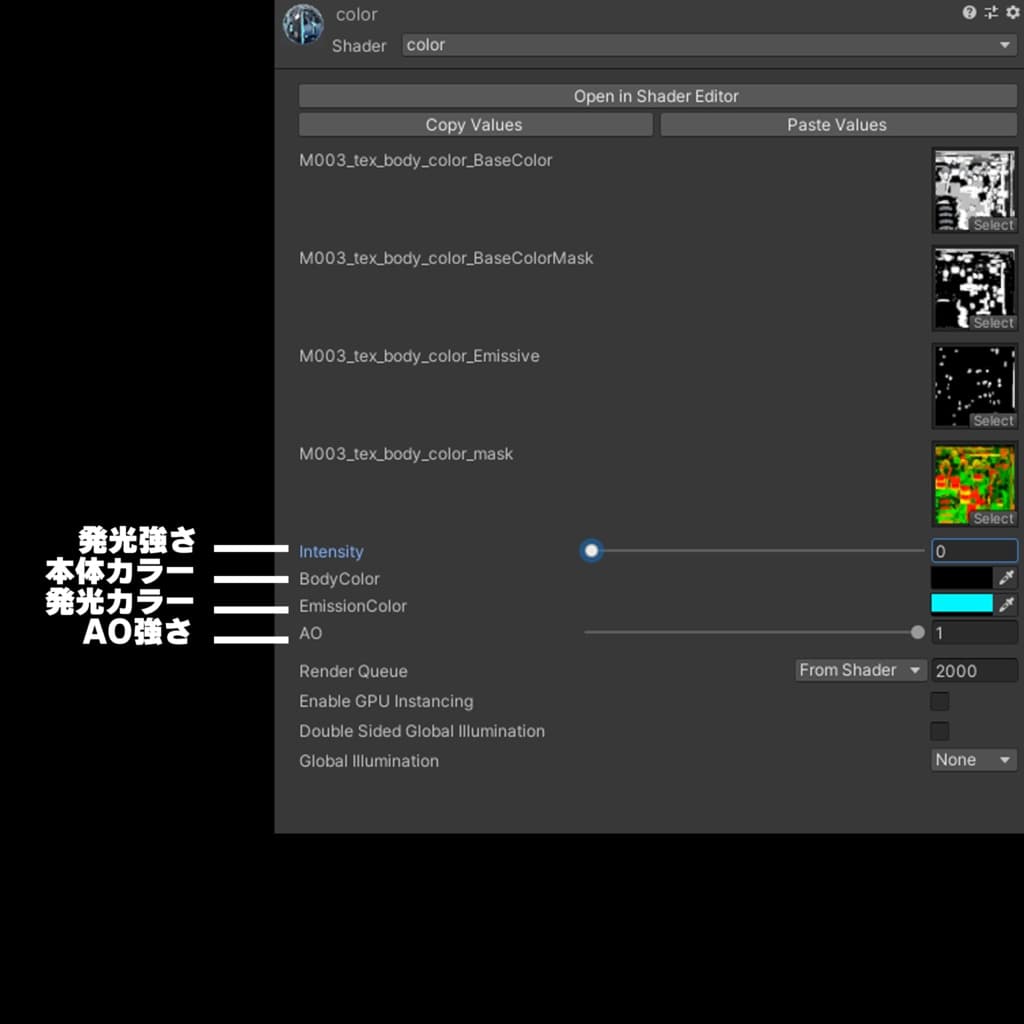Image resolution: width=1024 pixels, height=1024 pixels.
Task: Open the cyan EmissionColor swatch
Action: [961, 604]
